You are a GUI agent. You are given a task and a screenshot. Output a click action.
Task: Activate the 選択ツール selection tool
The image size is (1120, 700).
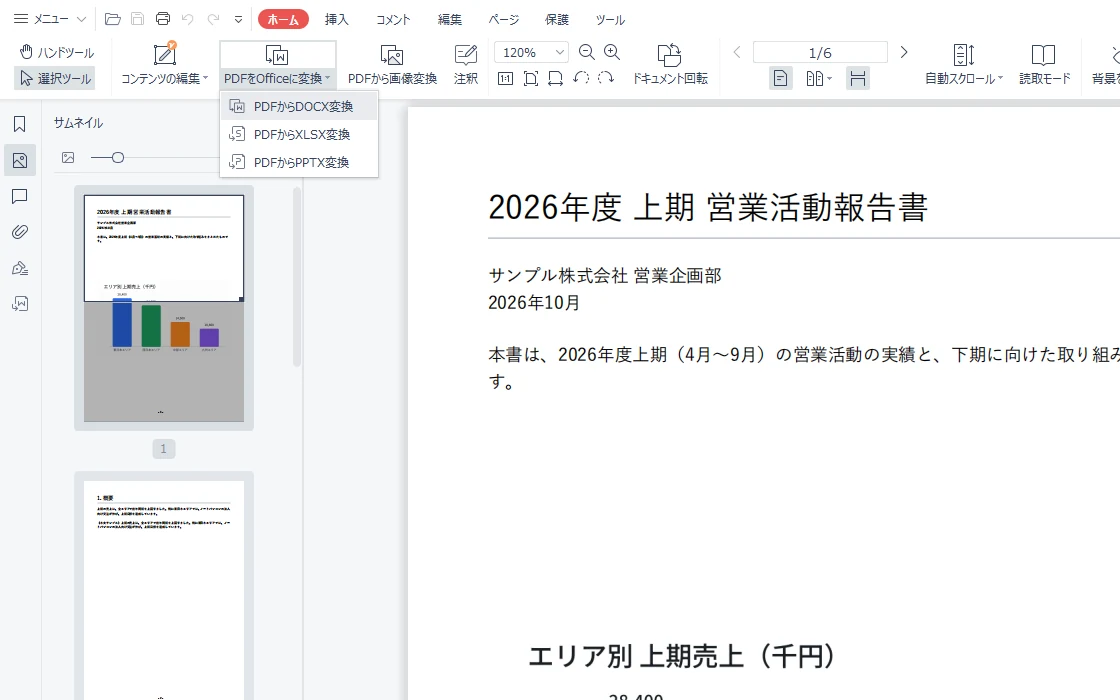pos(55,78)
